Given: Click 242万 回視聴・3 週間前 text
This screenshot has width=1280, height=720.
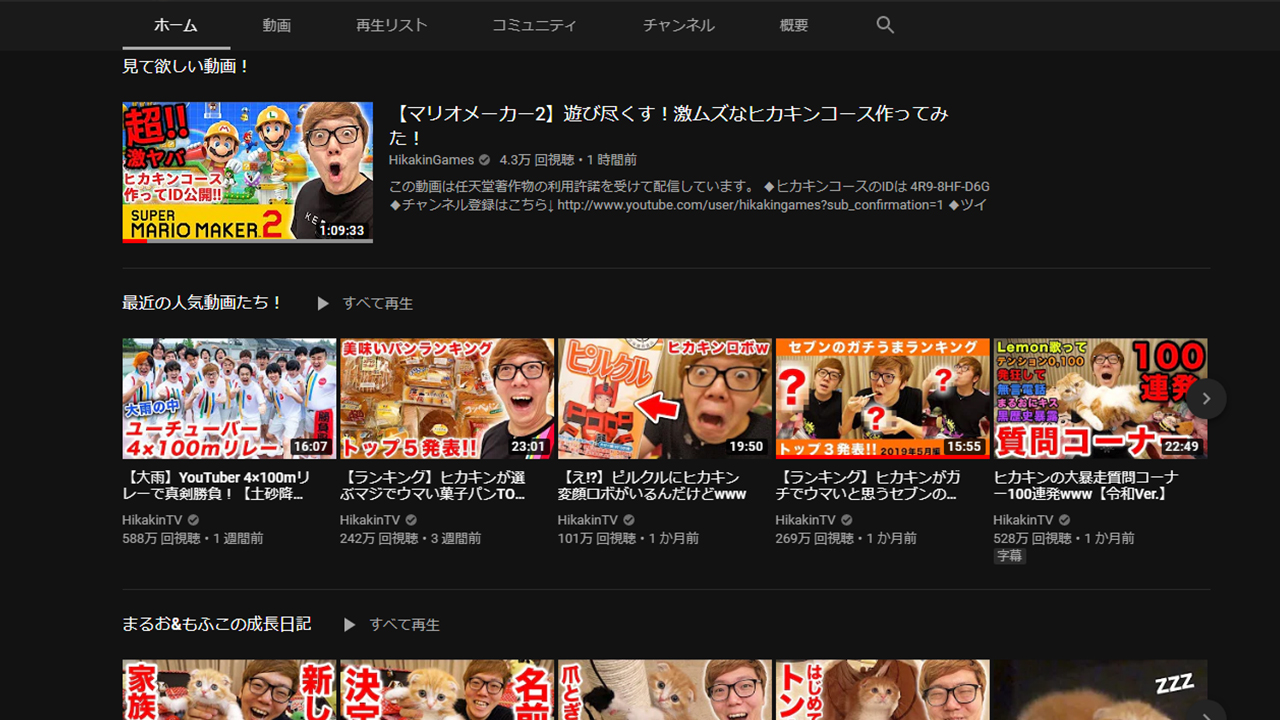Looking at the screenshot, I should (410, 538).
